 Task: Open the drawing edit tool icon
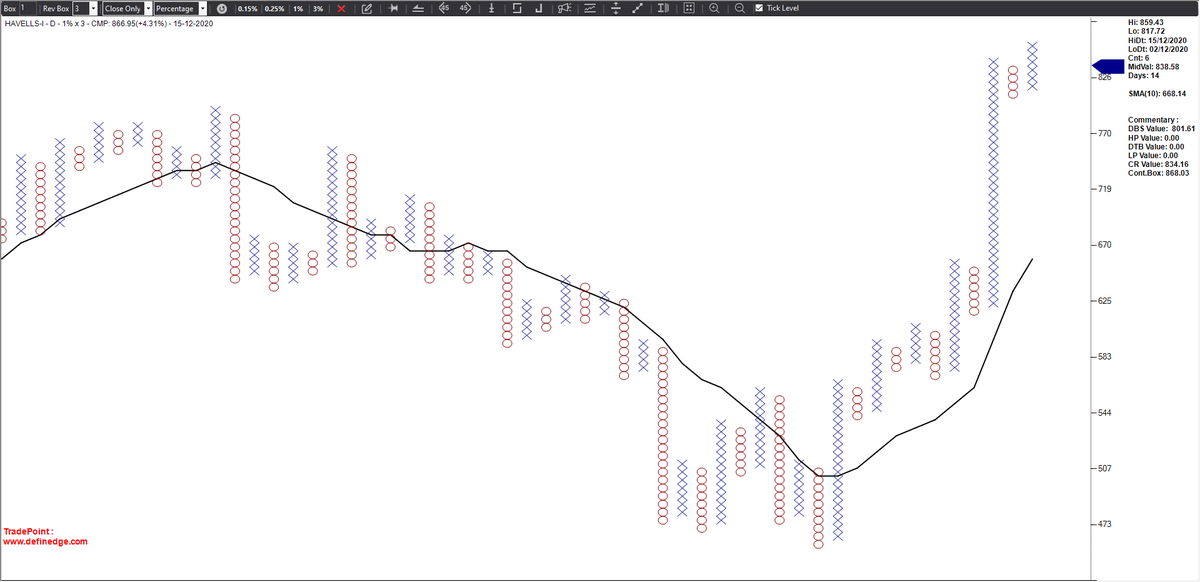pos(367,8)
